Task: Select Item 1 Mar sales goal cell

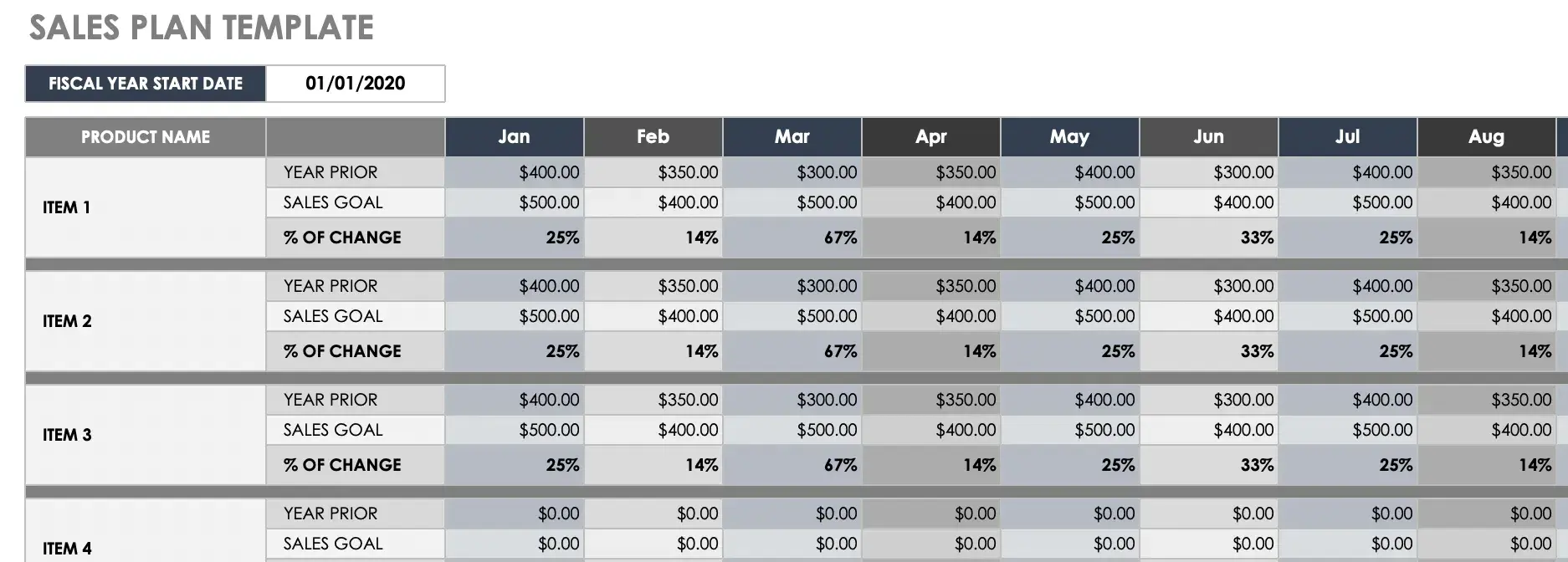Action: click(792, 202)
